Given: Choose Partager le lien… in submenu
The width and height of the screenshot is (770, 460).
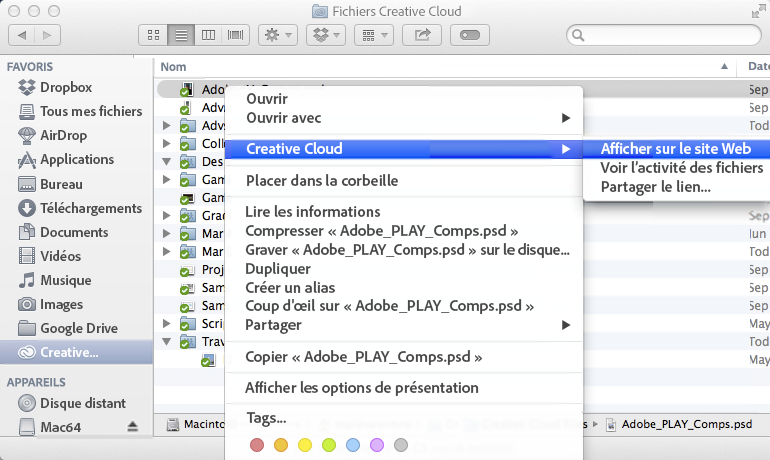Looking at the screenshot, I should click(676, 187).
